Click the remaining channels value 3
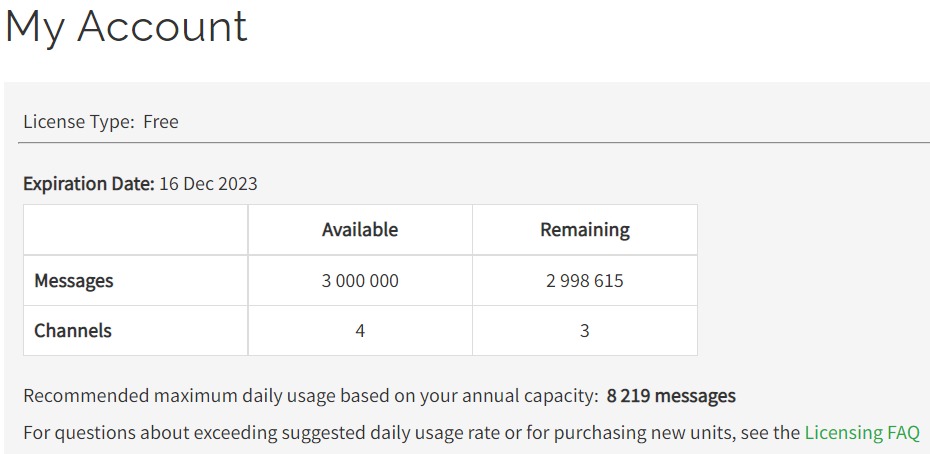This screenshot has height=454, width=930. pyautogui.click(x=585, y=330)
